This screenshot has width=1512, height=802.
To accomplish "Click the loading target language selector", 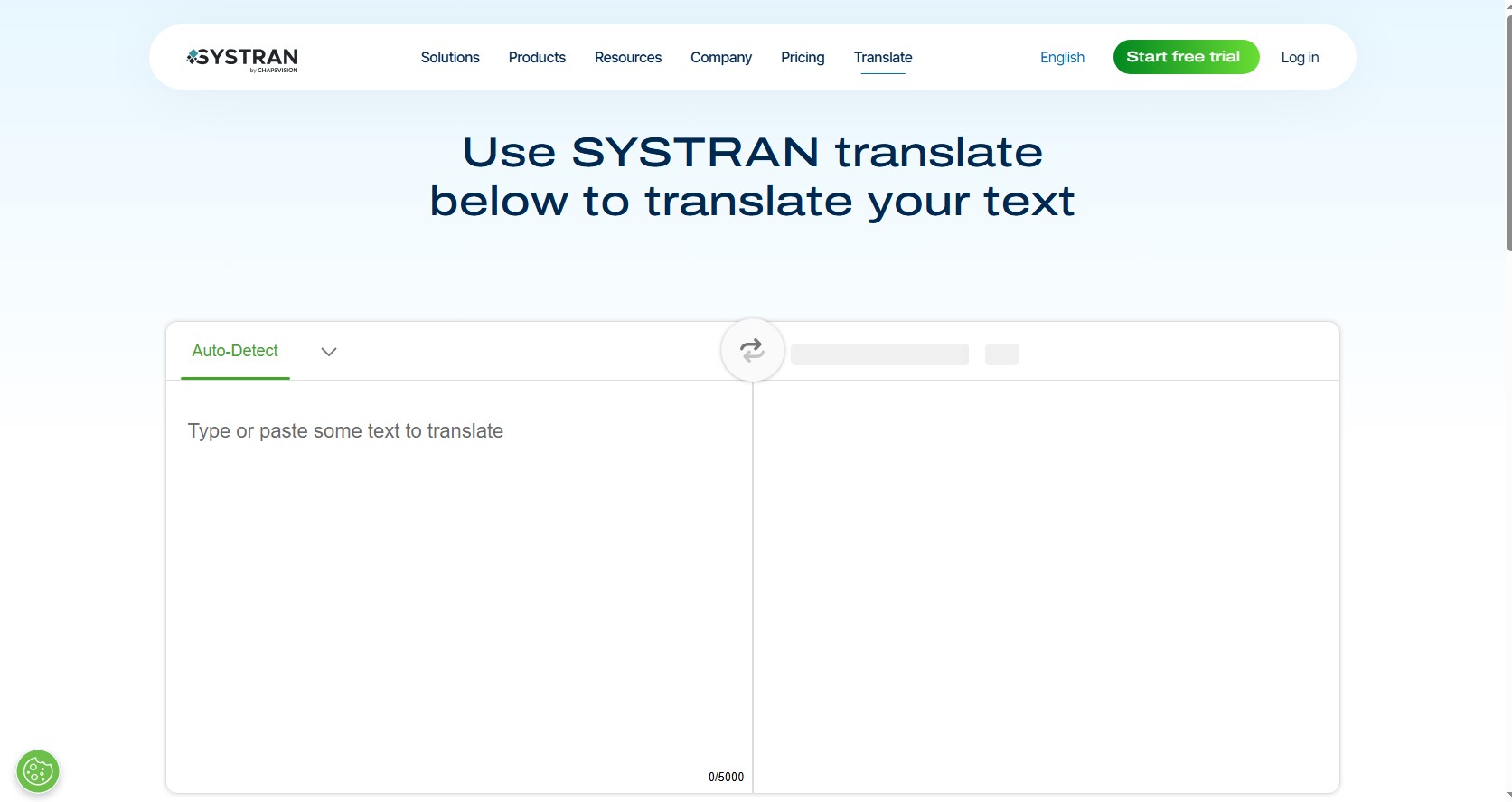I will click(x=879, y=354).
